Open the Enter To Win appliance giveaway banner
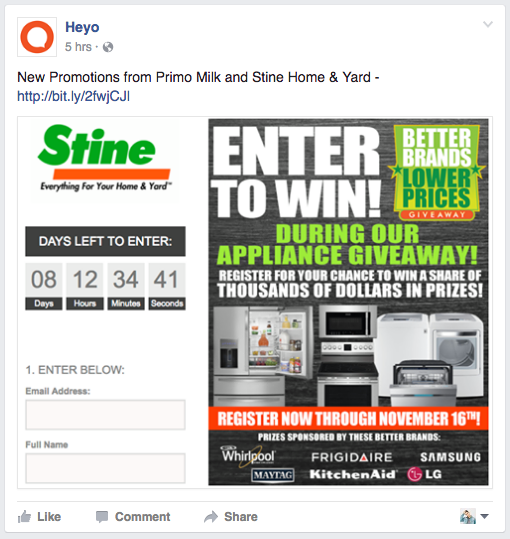Screen dimensions: 510x539 pyautogui.click(x=348, y=302)
